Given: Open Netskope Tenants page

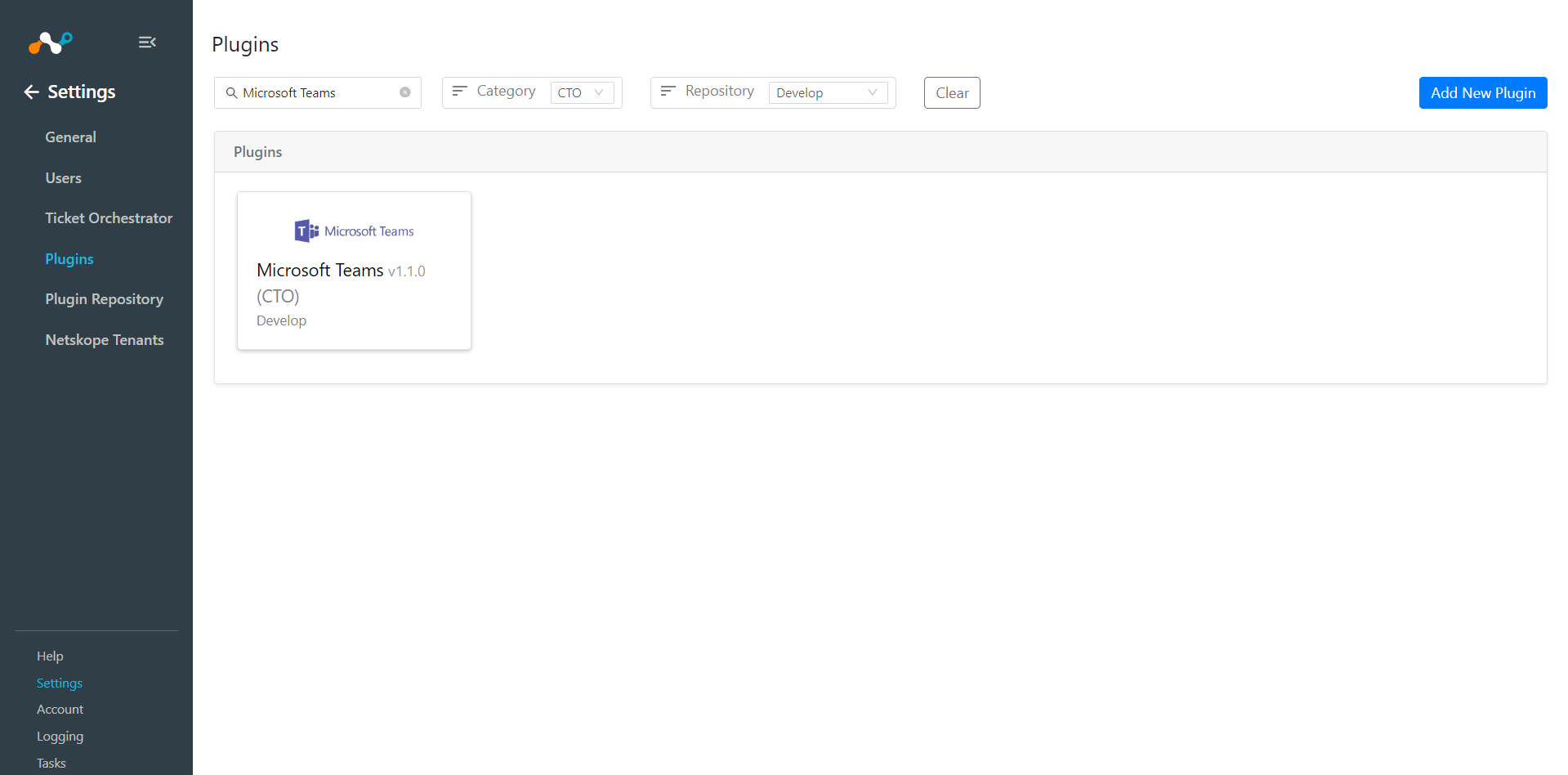Looking at the screenshot, I should point(105,340).
